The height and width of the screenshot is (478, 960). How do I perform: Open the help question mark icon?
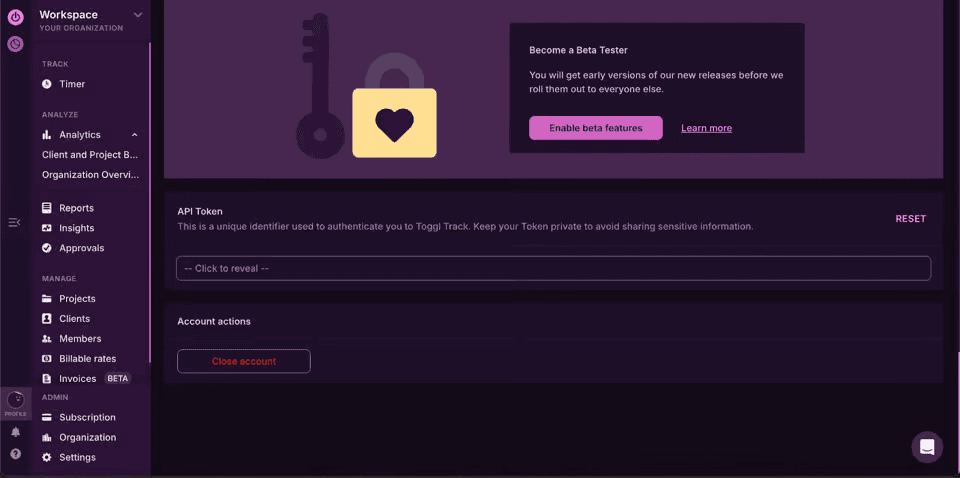15,453
